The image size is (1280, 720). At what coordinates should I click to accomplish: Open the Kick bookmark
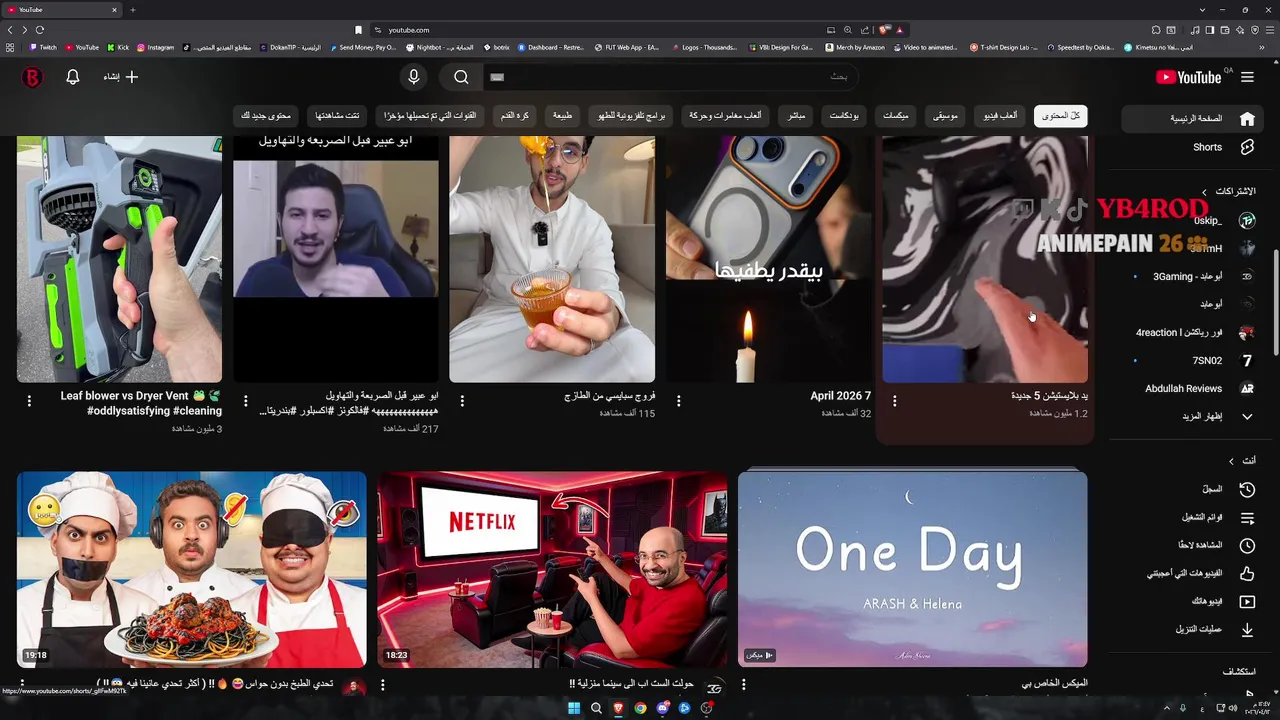(118, 47)
